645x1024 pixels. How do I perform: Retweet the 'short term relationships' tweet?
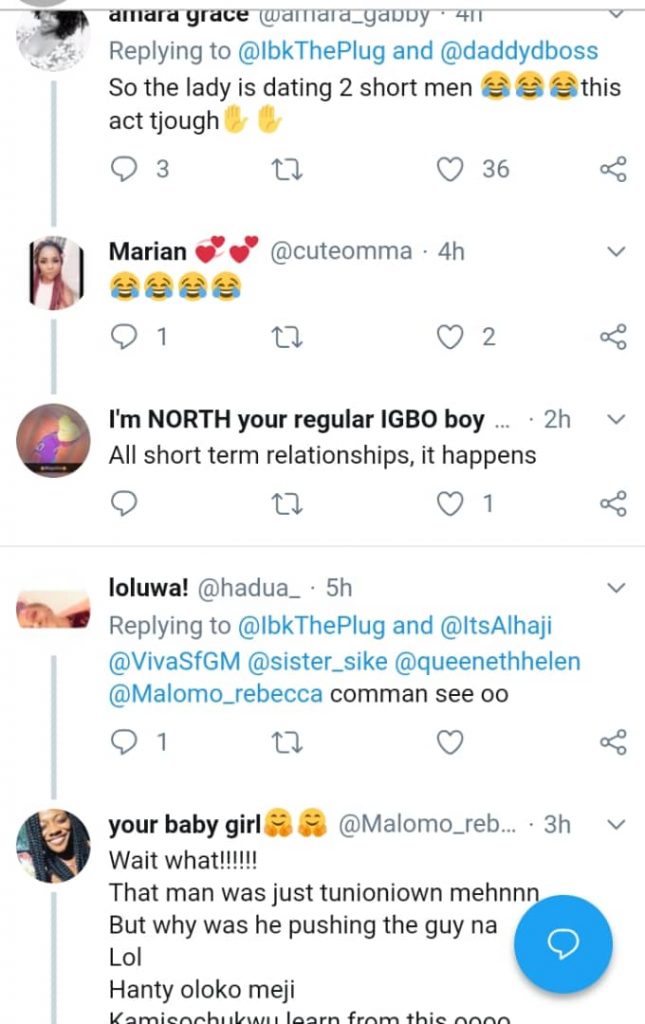pyautogui.click(x=287, y=504)
